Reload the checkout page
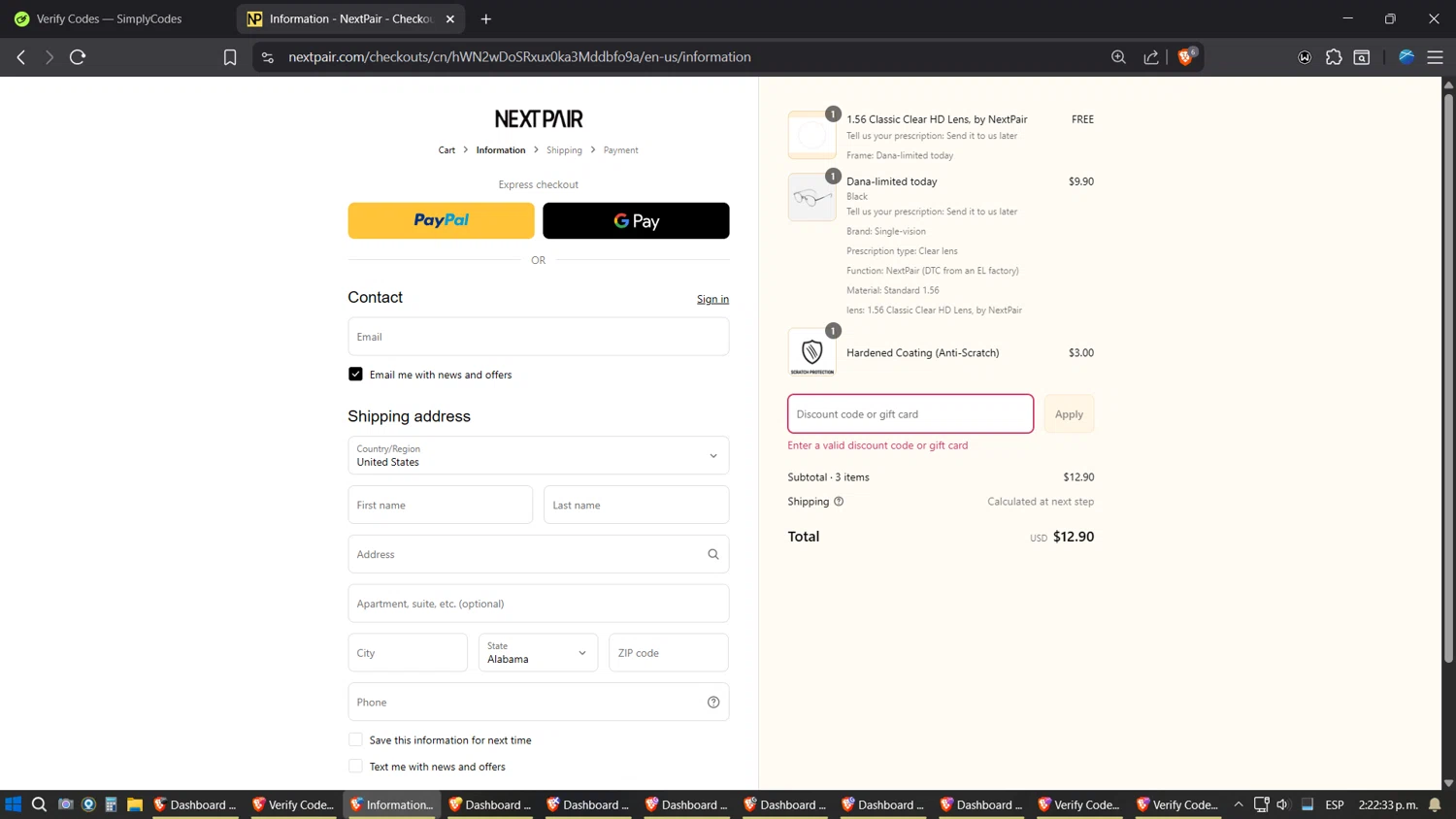 [78, 57]
